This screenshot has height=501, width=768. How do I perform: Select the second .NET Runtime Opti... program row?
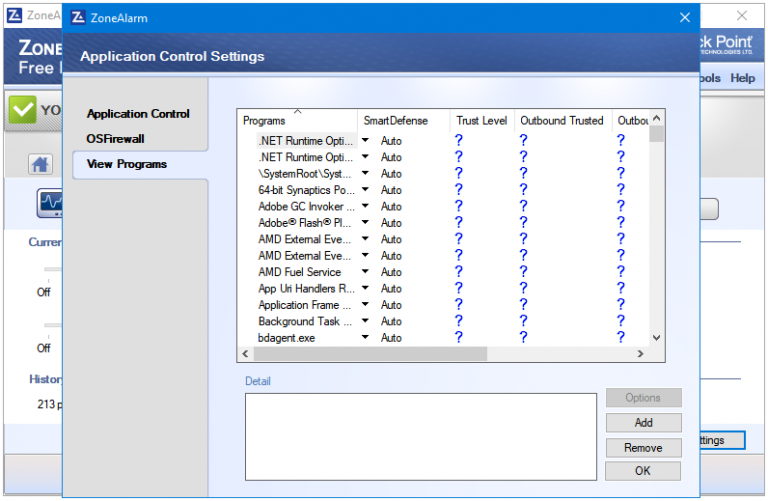click(x=305, y=157)
